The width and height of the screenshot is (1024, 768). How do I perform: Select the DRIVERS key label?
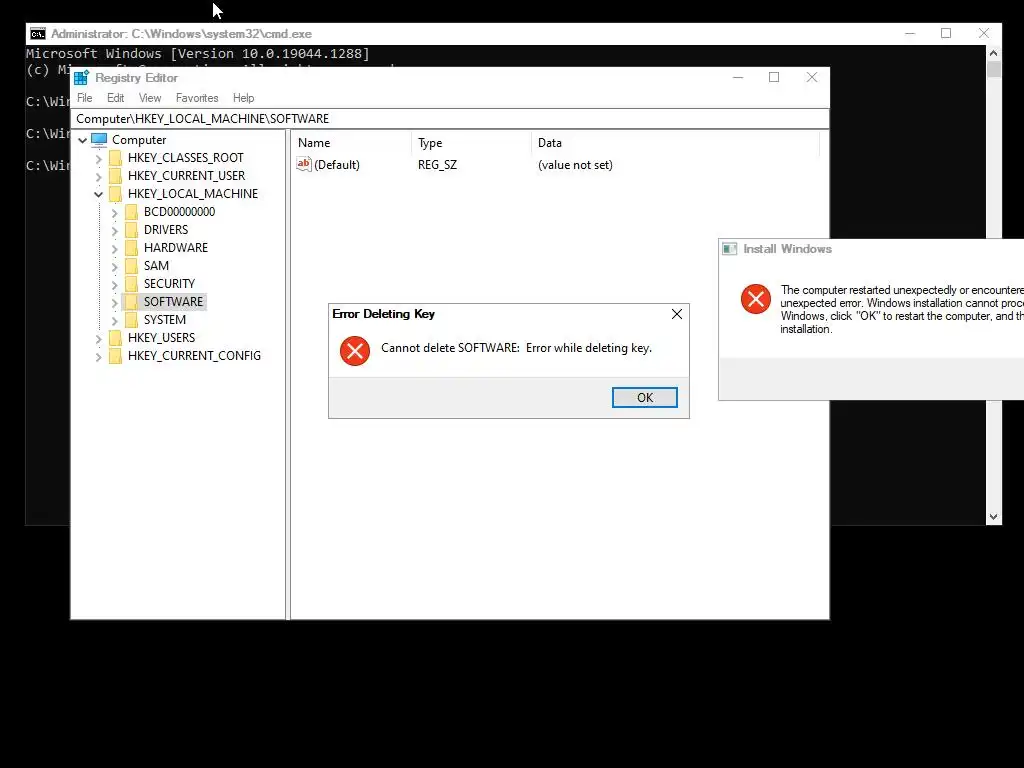[166, 230]
